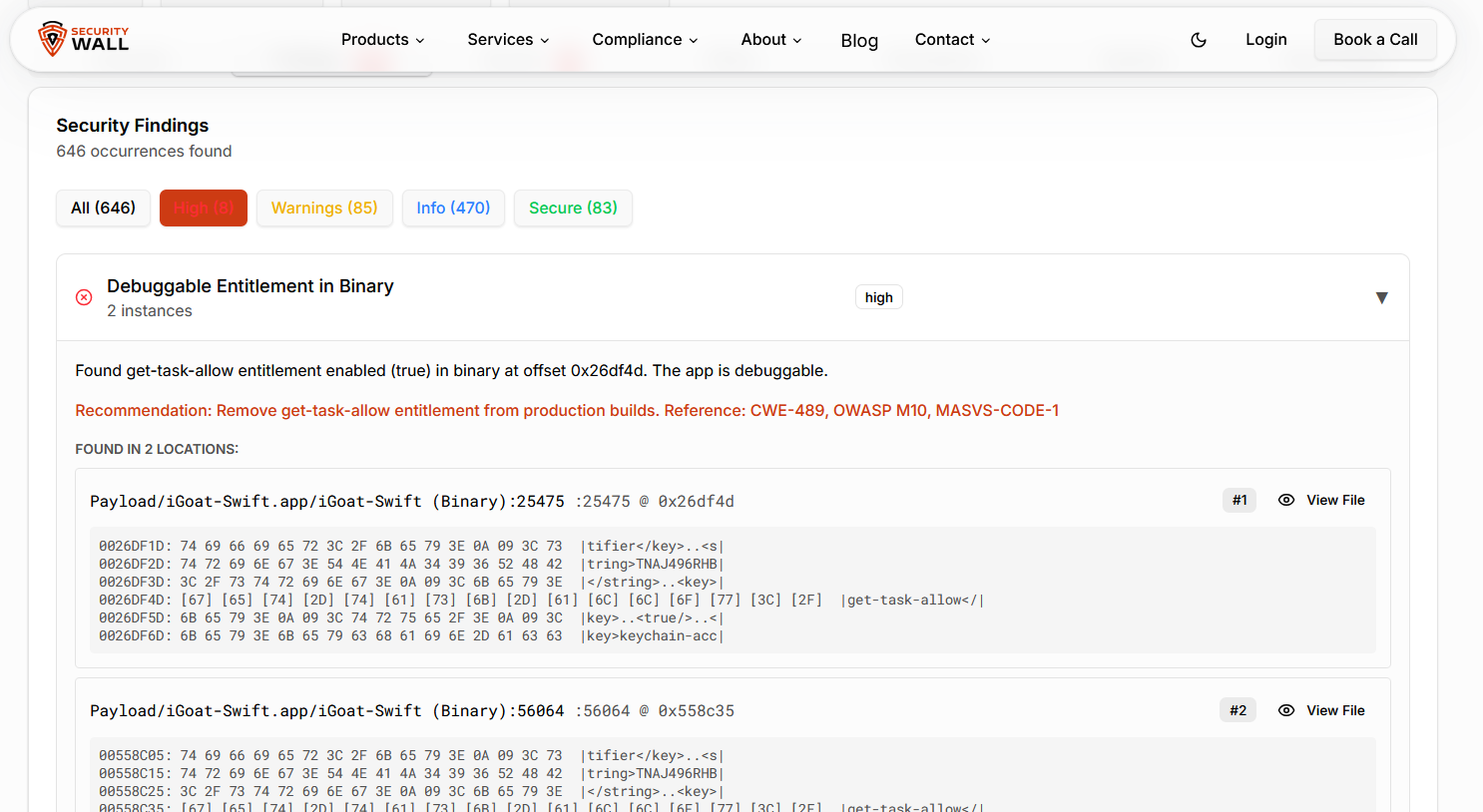This screenshot has height=812, width=1483.
Task: Select the All (646) filter tab
Action: (103, 207)
